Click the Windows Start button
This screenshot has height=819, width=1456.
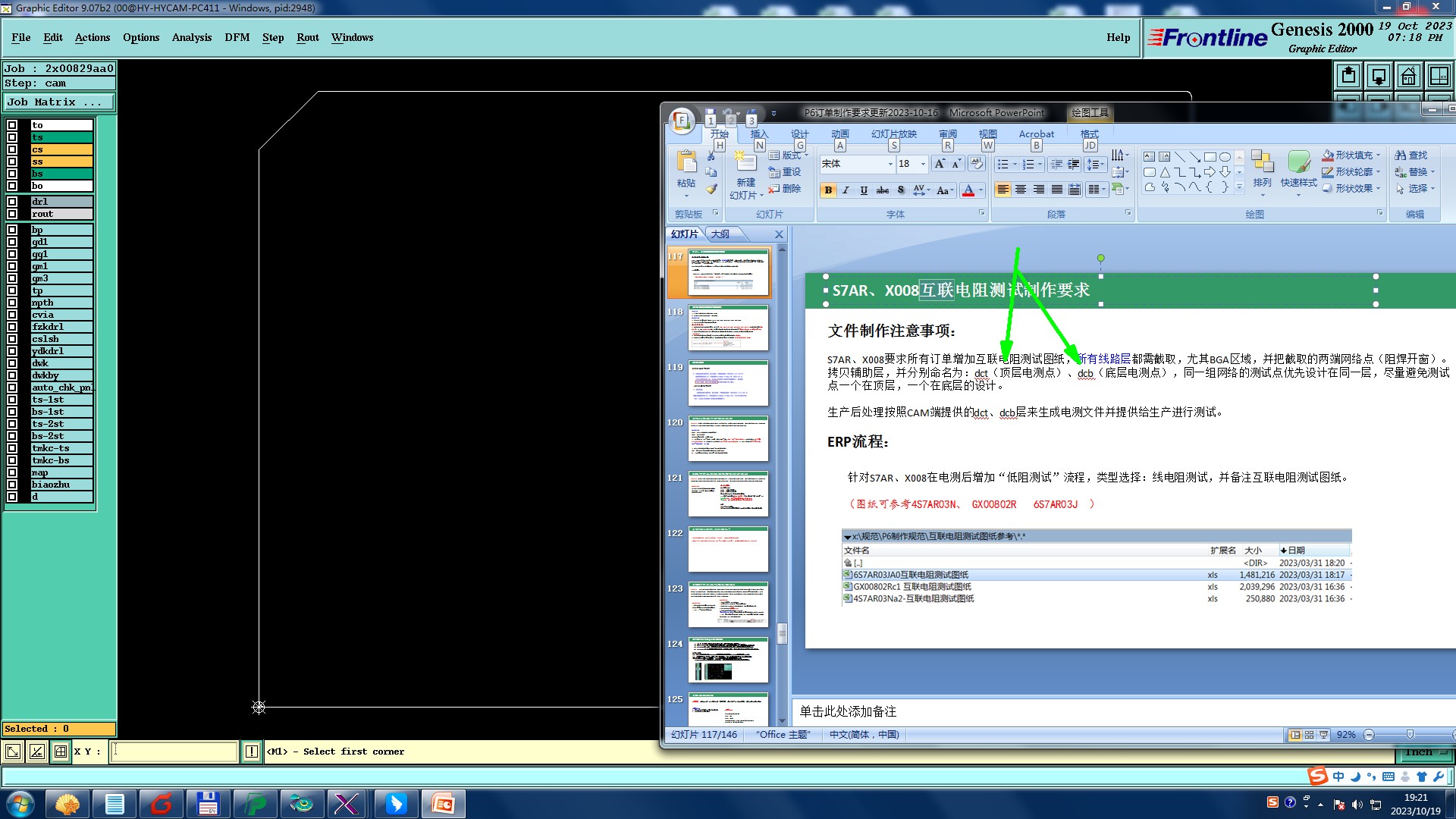pos(20,804)
